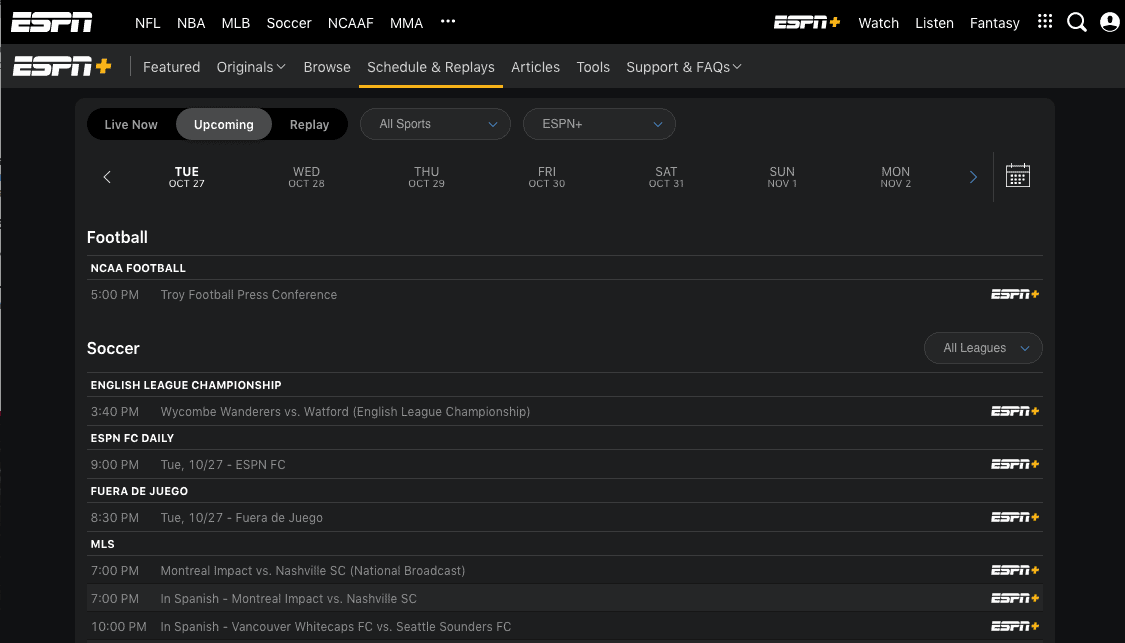Viewport: 1125px width, 643px height.
Task: Open the NCAAF menu item
Action: tap(351, 23)
